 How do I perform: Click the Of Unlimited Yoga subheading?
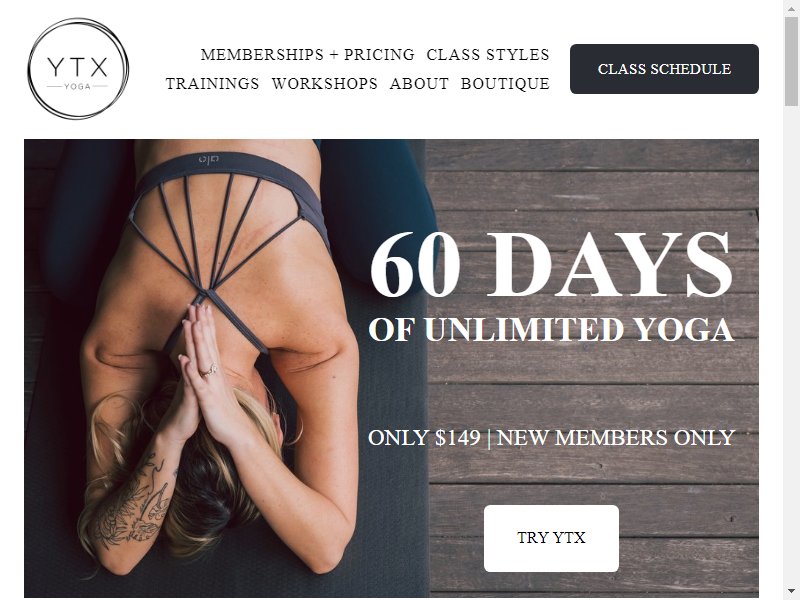pos(551,330)
